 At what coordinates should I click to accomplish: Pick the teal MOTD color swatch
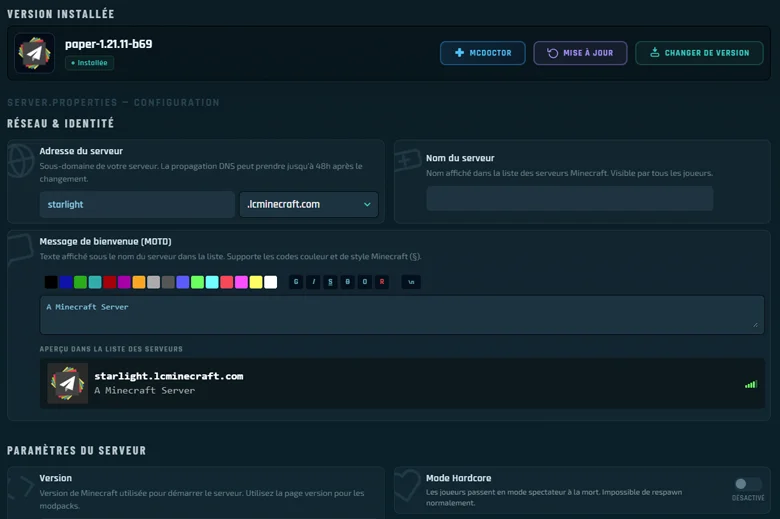point(95,282)
